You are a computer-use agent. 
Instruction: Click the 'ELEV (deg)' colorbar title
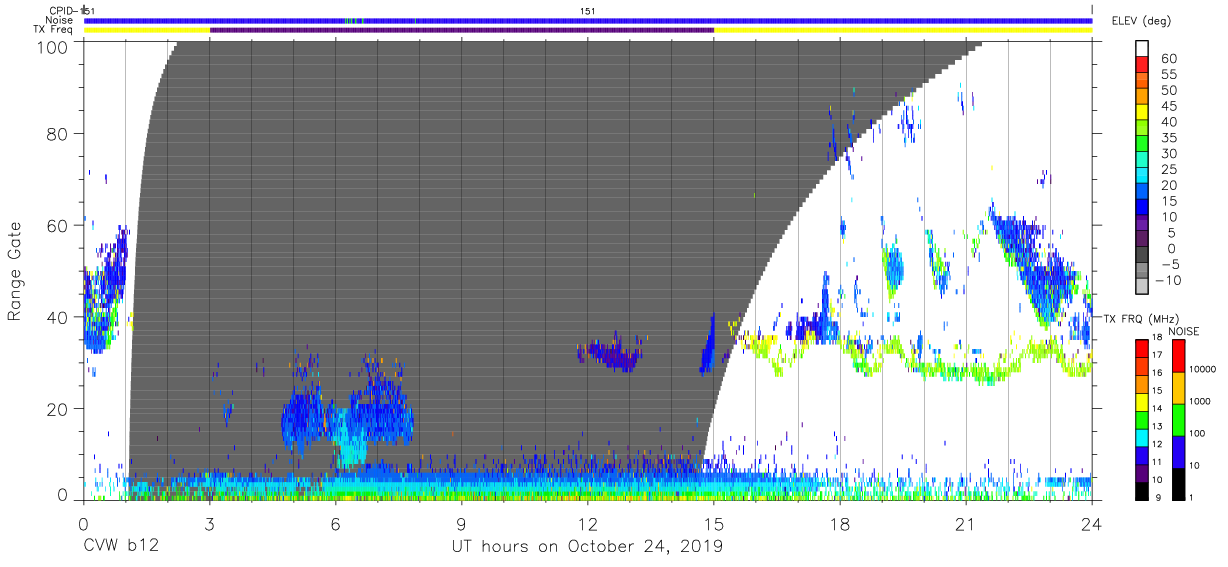pyautogui.click(x=1141, y=21)
